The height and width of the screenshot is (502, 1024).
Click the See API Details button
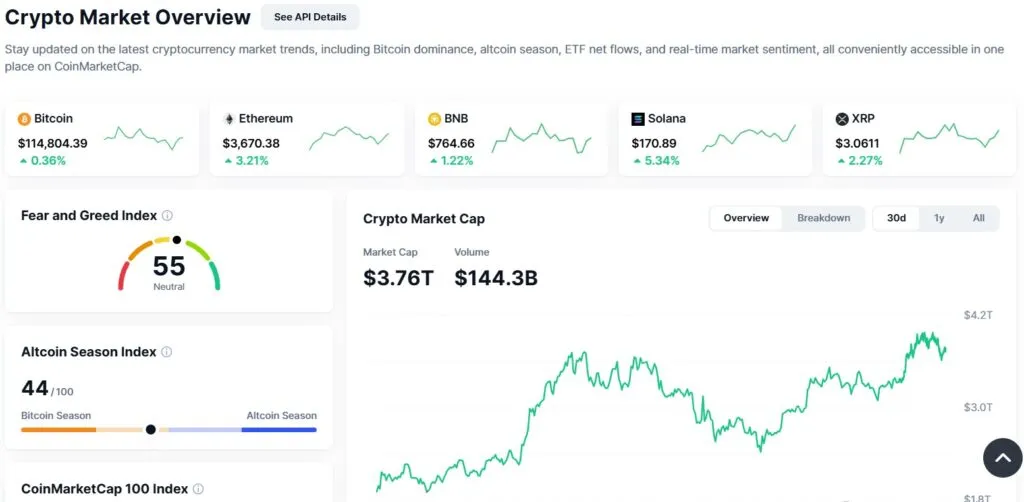coord(310,17)
